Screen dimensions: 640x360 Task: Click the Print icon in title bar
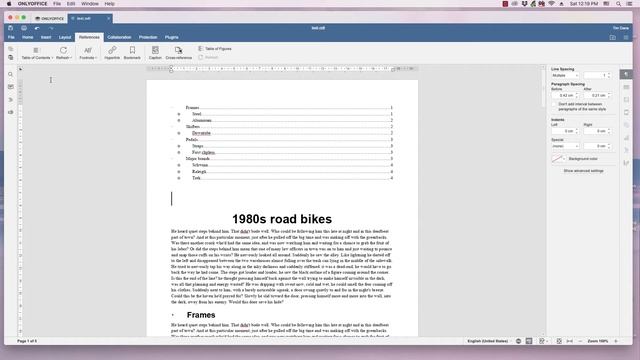click(x=24, y=28)
